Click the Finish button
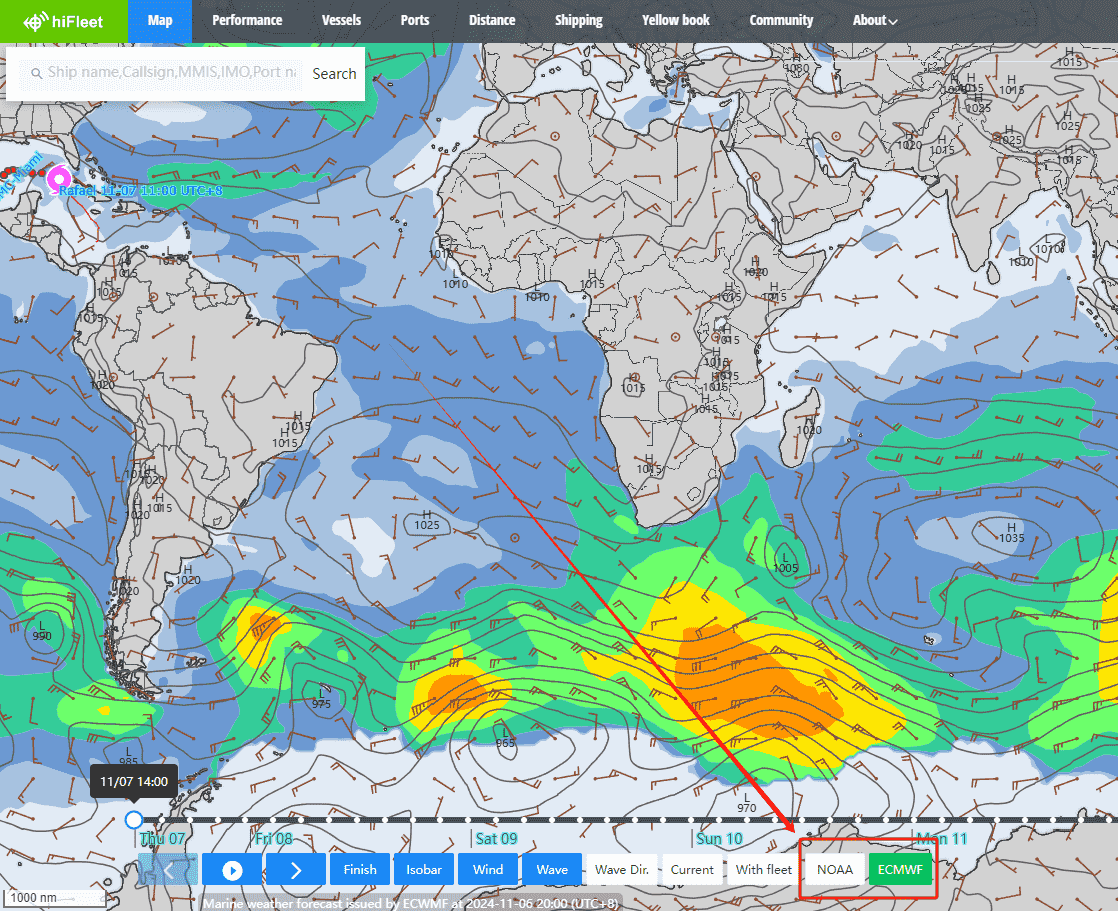1118x911 pixels. coord(360,870)
